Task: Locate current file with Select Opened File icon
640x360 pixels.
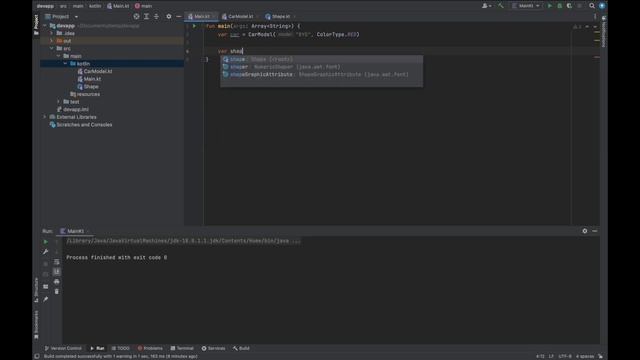Action: (x=136, y=16)
